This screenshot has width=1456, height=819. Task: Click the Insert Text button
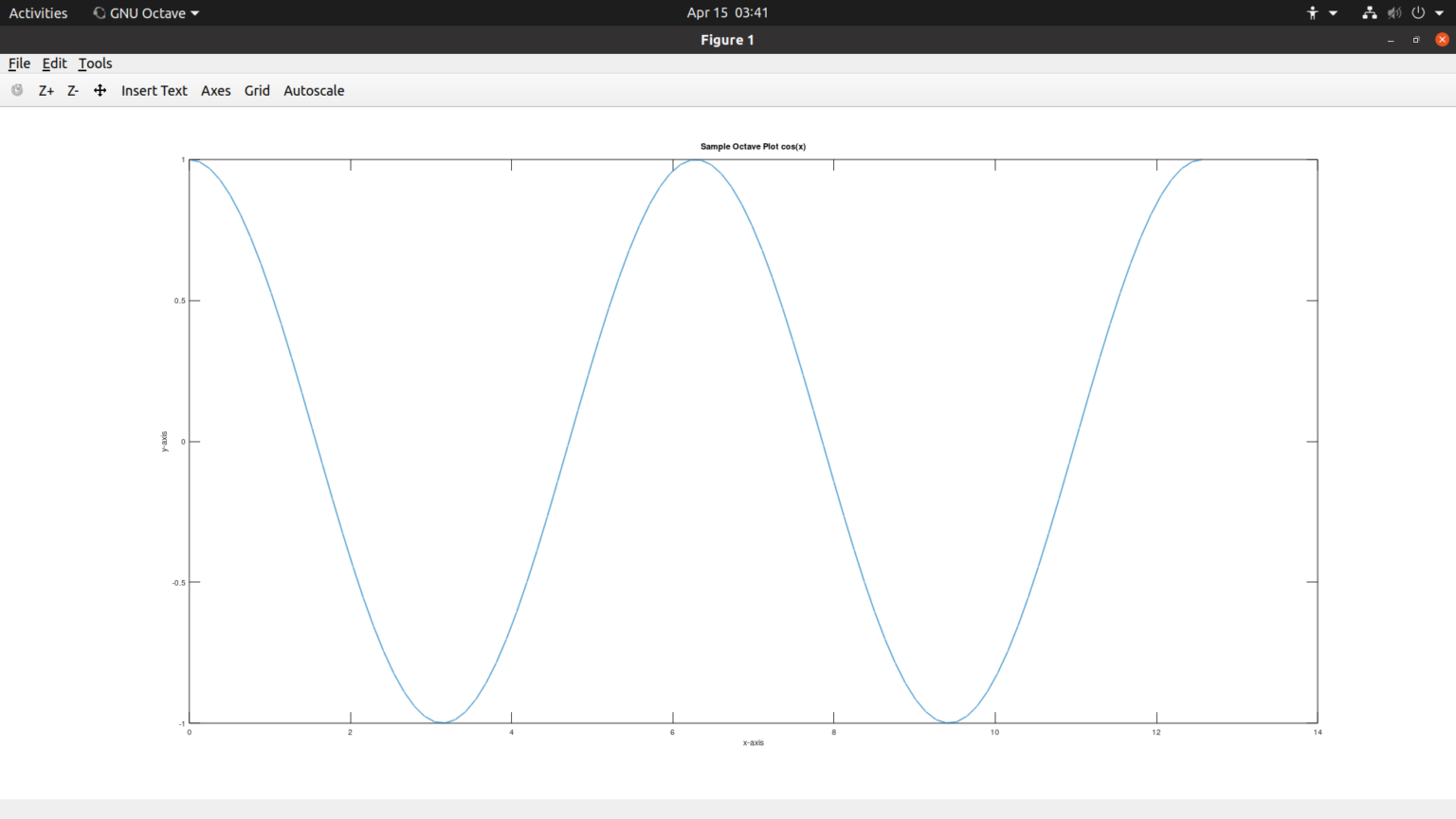[154, 91]
